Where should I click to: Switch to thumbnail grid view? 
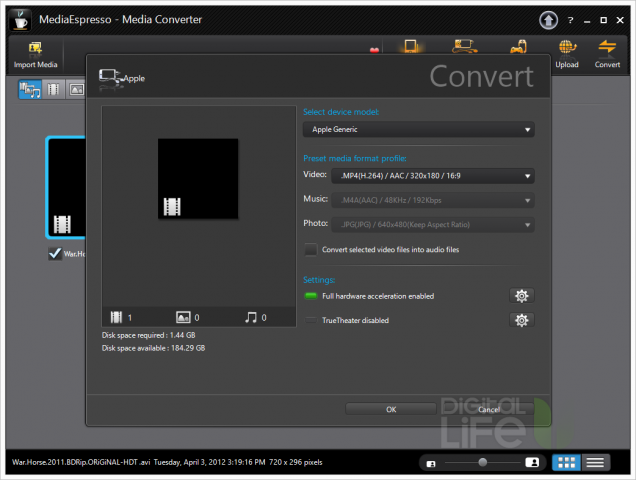[x=566, y=462]
